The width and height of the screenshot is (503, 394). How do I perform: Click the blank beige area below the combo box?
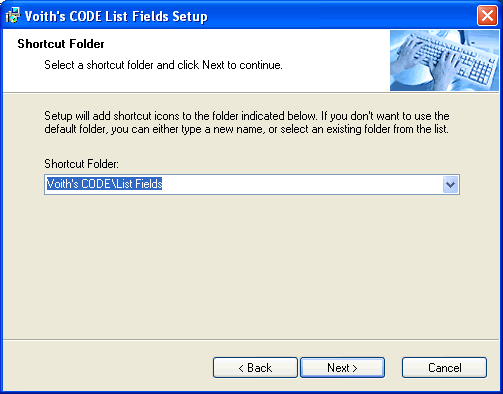click(x=252, y=267)
